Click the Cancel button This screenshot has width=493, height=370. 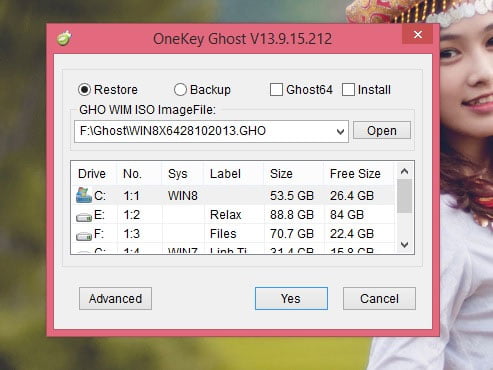pos(379,298)
